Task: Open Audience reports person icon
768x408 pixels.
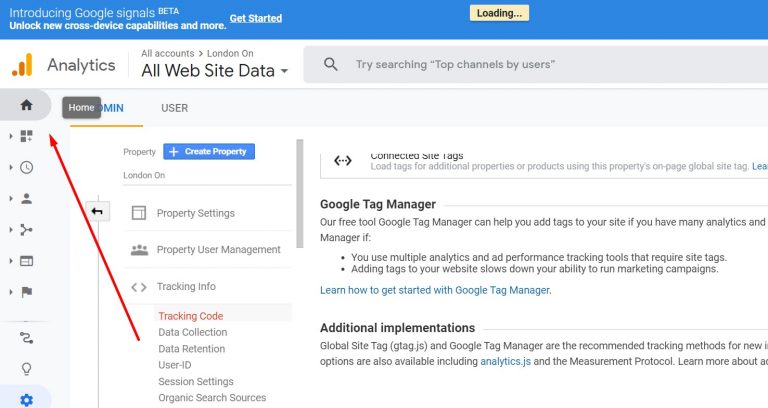Action: (26, 198)
